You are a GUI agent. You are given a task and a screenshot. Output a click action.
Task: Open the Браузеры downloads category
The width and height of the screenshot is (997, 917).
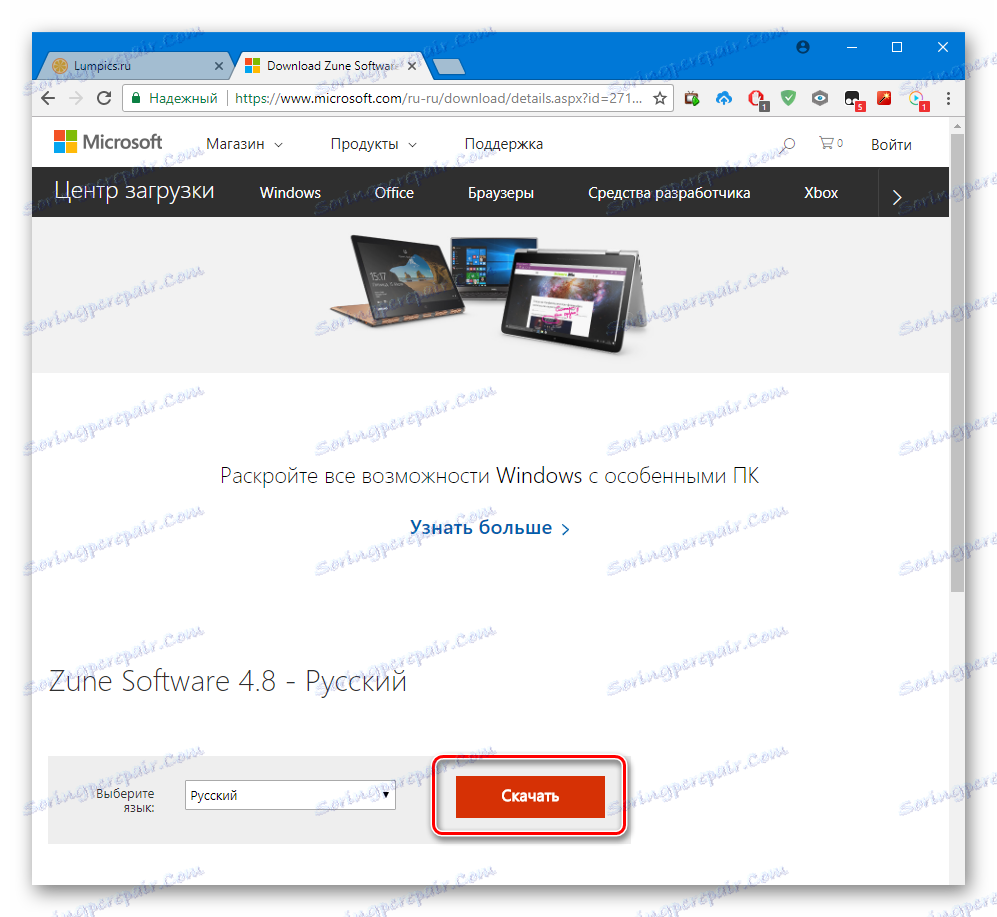[x=500, y=193]
